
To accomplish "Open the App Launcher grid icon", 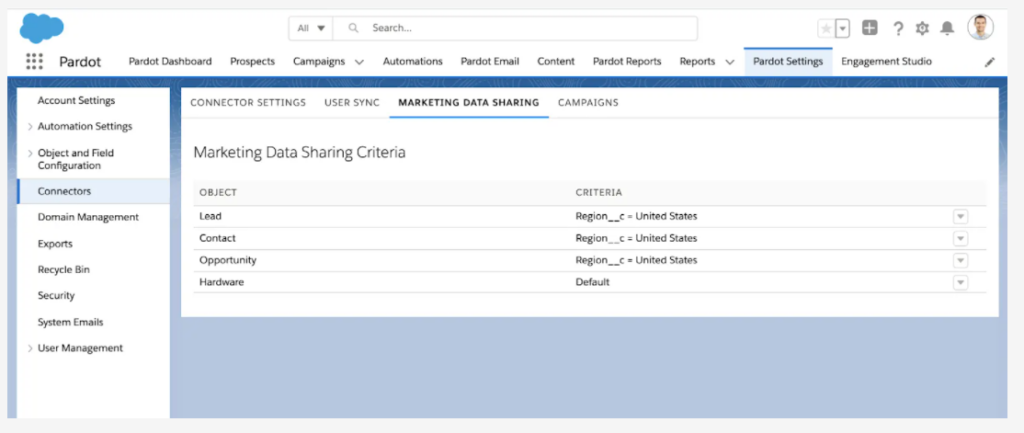I will tap(34, 61).
